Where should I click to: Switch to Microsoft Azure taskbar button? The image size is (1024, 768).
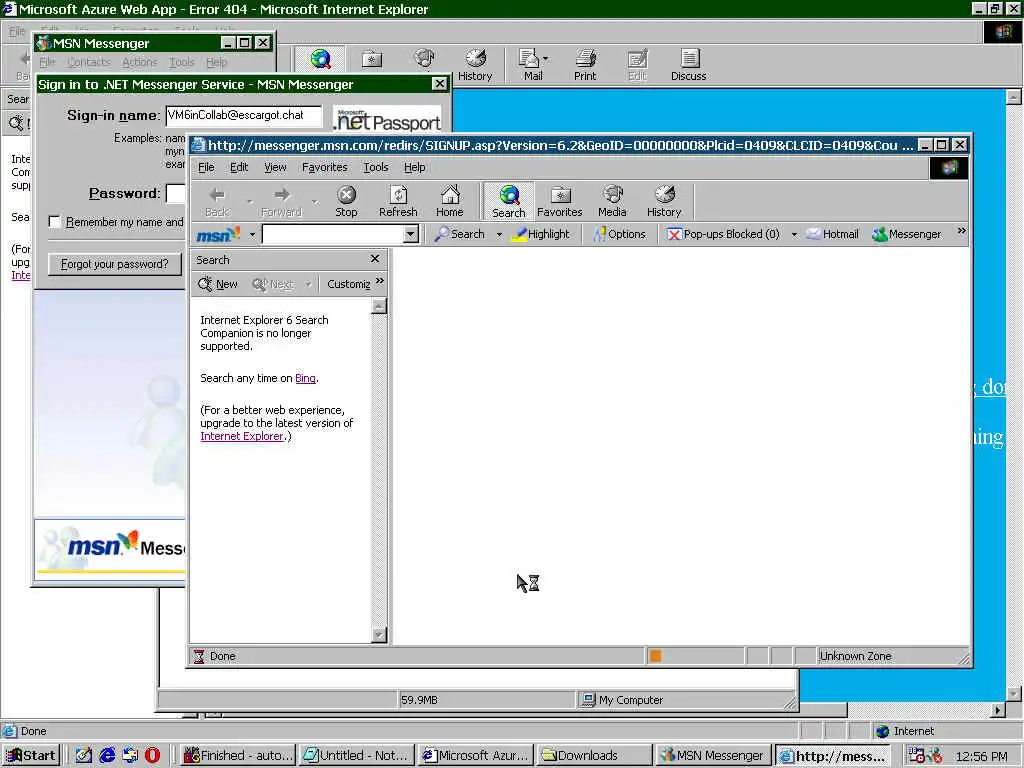pyautogui.click(x=476, y=756)
